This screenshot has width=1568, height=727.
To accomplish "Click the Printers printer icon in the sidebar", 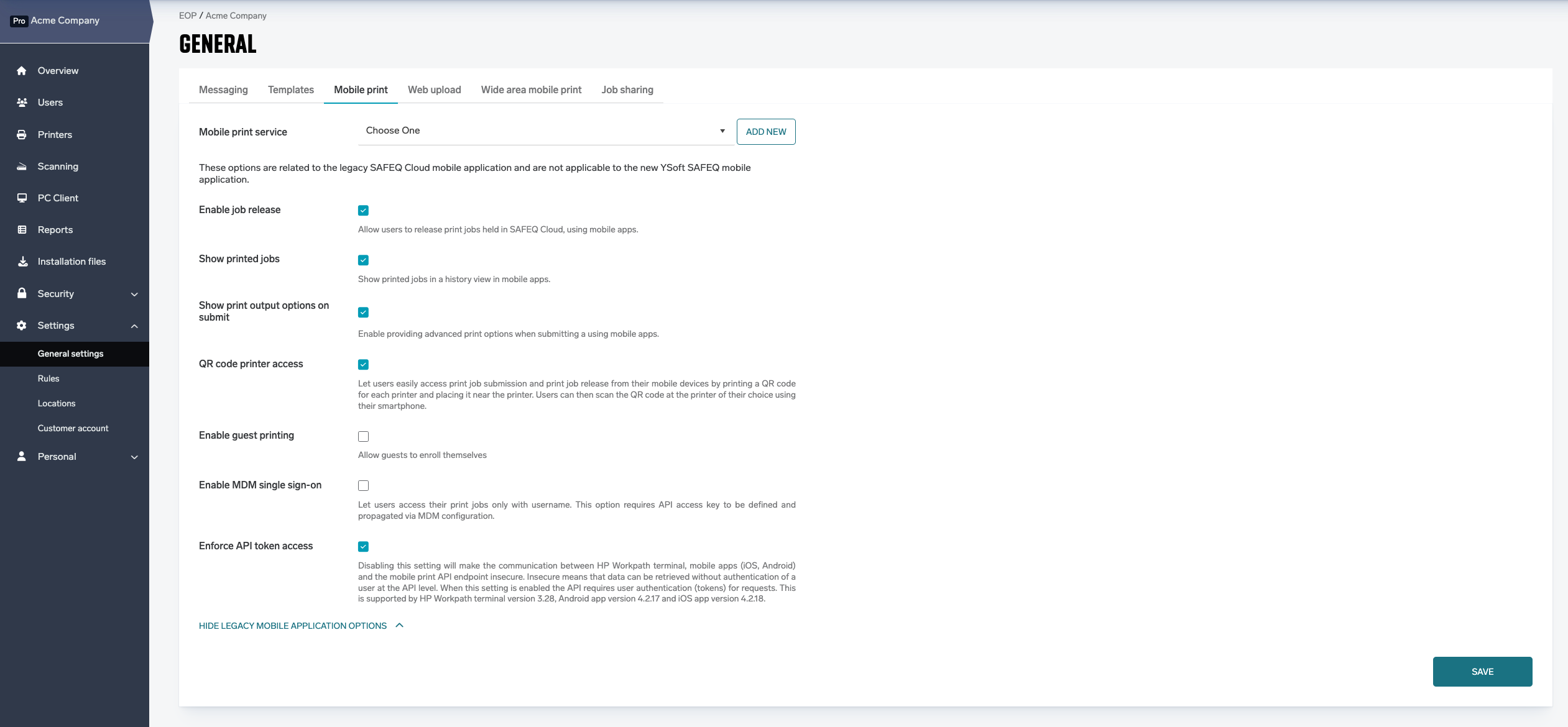I will [22, 135].
